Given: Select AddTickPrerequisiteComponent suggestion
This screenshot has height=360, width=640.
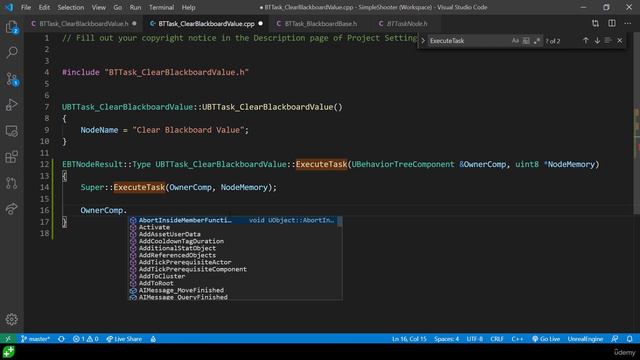Looking at the screenshot, I should coord(233,269).
